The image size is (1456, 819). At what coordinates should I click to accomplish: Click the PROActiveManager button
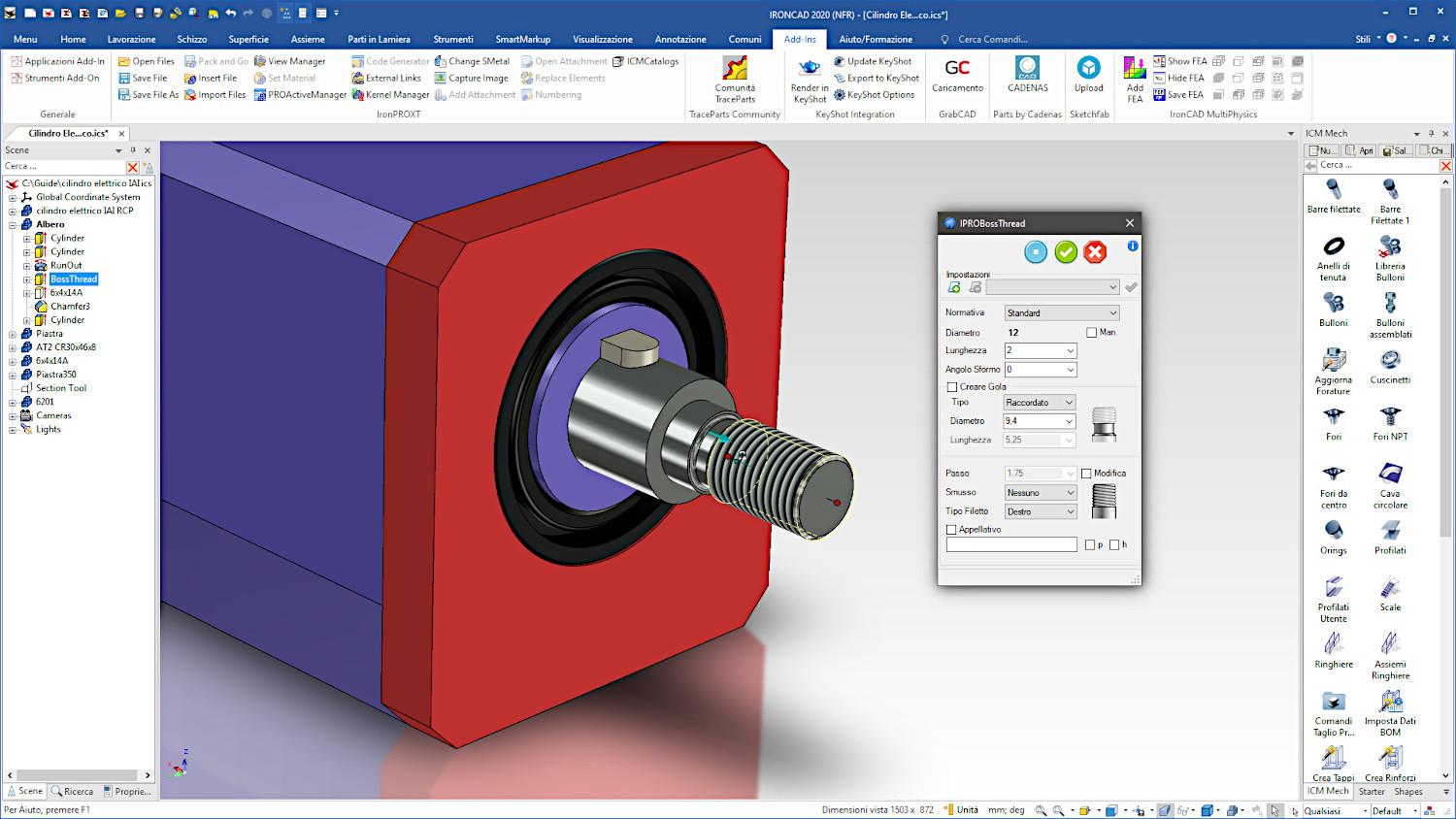click(x=300, y=95)
